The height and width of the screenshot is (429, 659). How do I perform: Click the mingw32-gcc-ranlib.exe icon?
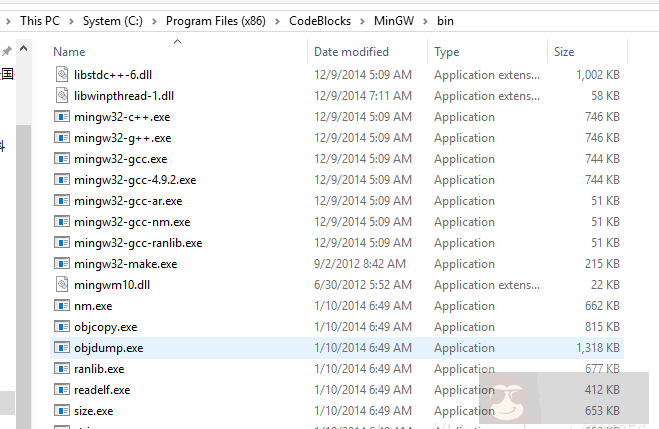click(x=62, y=242)
